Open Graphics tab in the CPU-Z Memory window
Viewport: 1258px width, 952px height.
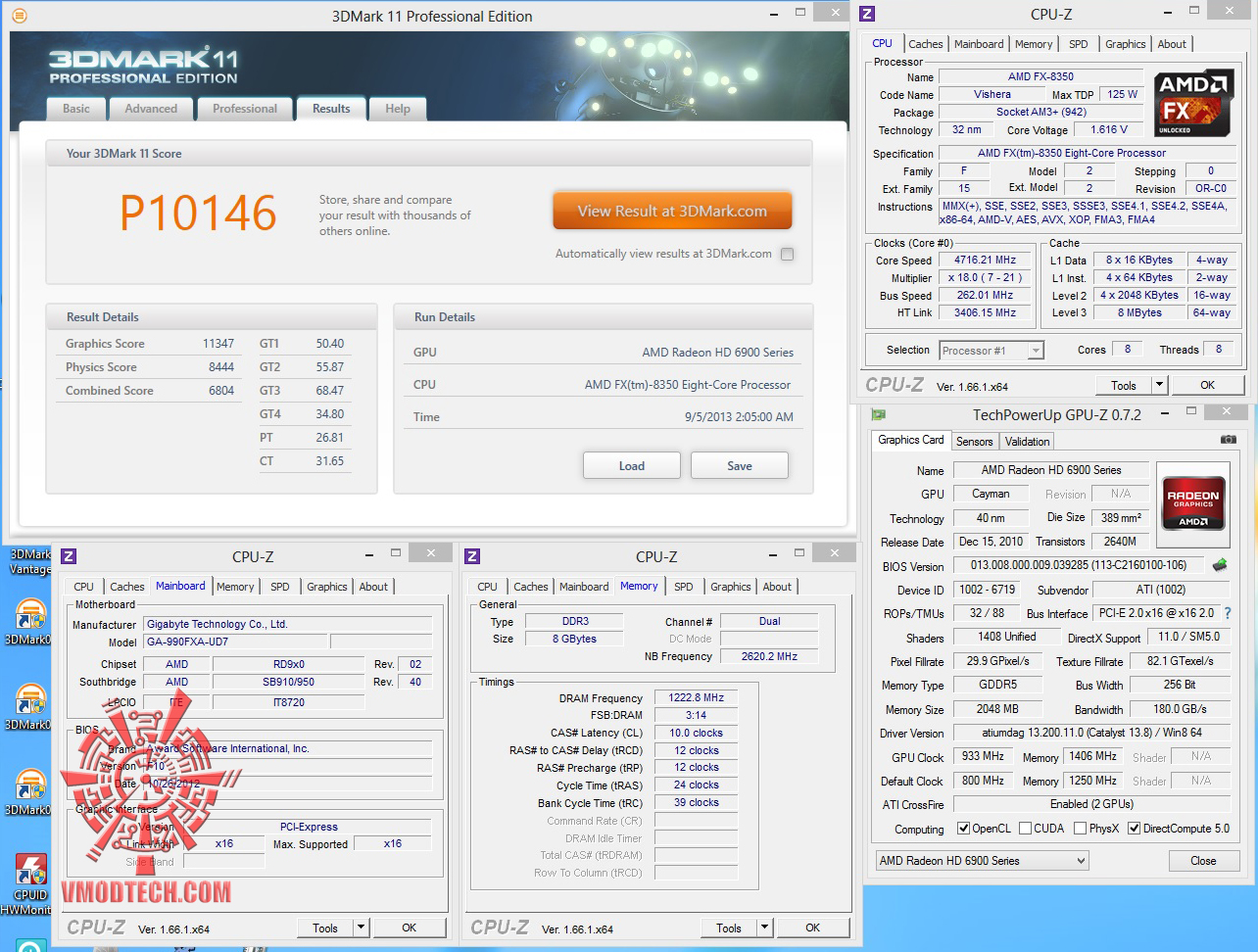731,587
